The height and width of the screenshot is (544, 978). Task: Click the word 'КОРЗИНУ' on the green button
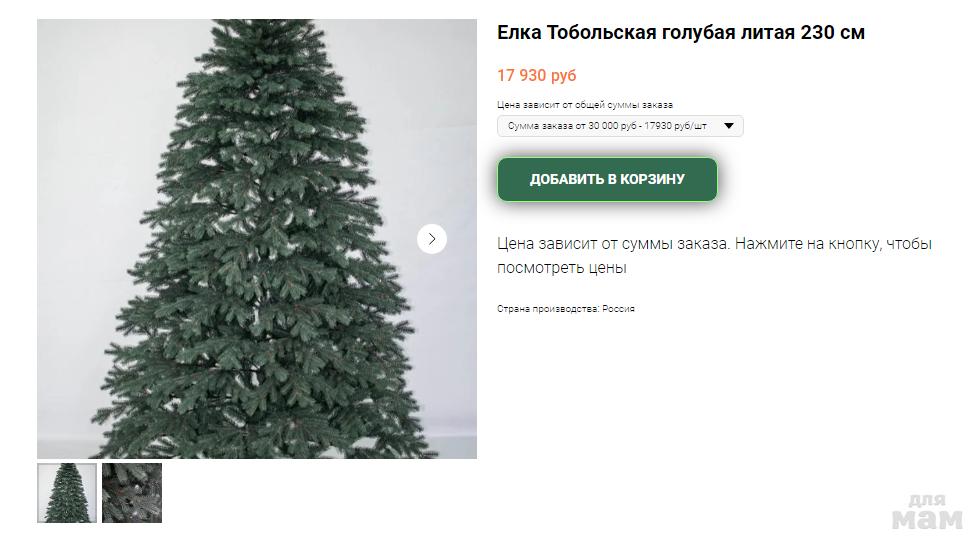[652, 179]
